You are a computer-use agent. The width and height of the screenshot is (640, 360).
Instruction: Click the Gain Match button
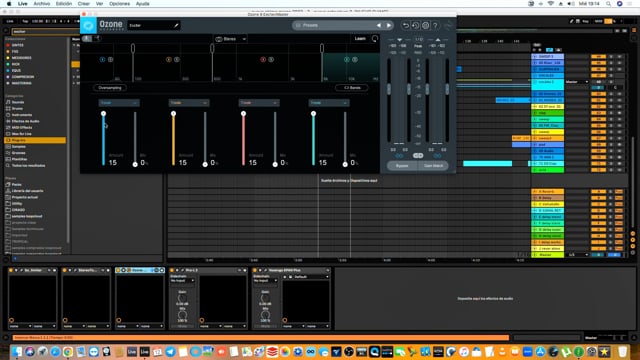tap(433, 166)
